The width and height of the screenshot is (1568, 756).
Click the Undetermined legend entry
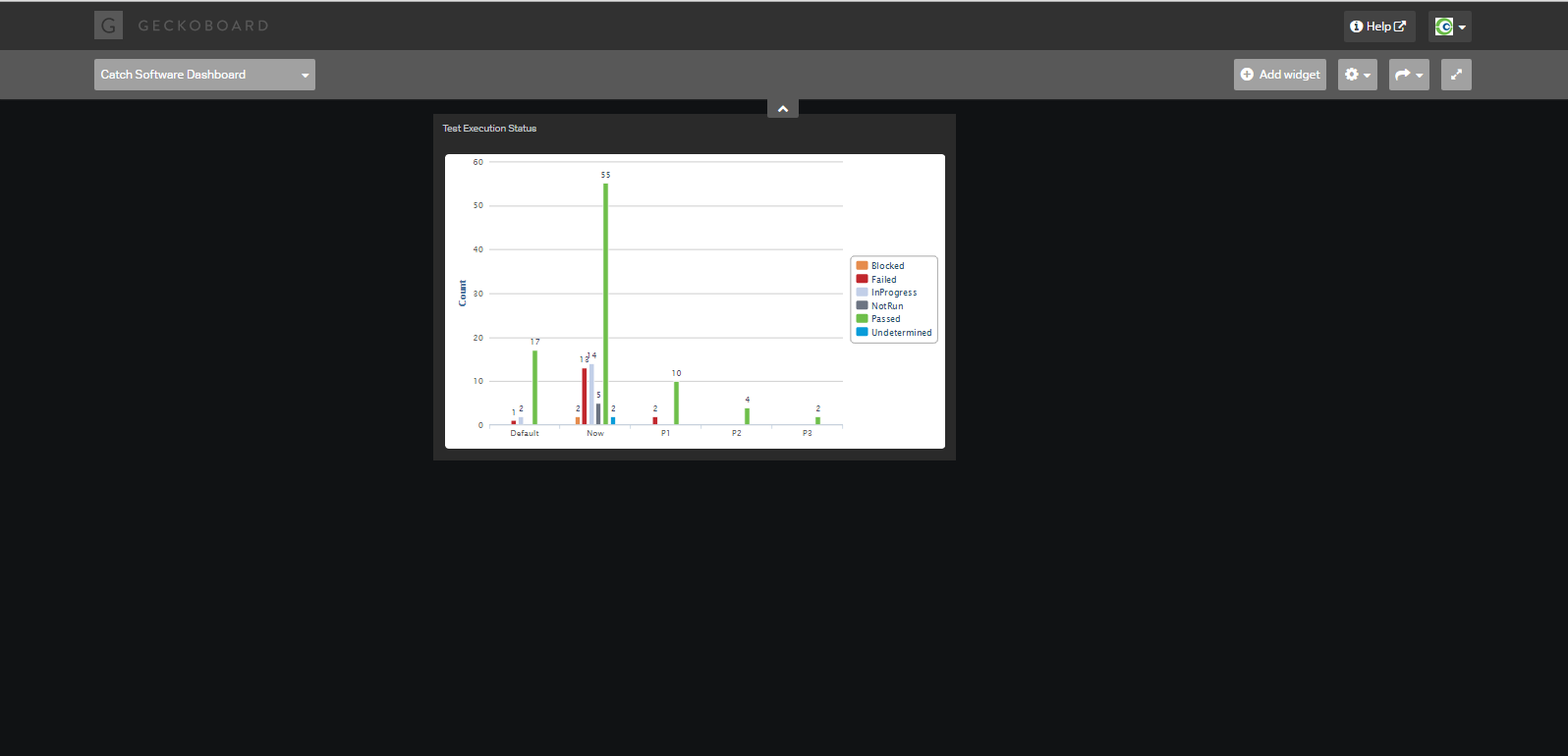pos(900,333)
